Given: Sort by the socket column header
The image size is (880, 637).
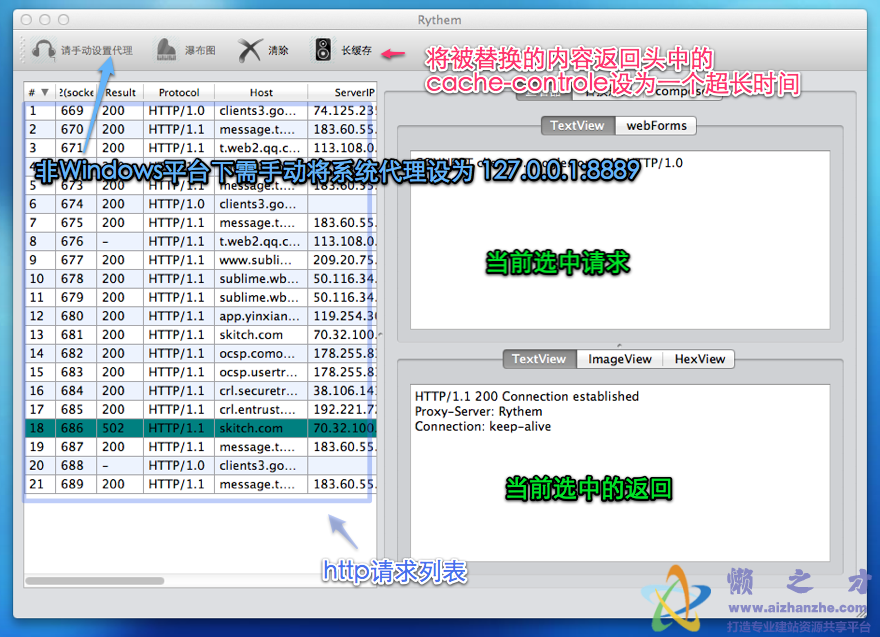Looking at the screenshot, I should click(76, 93).
